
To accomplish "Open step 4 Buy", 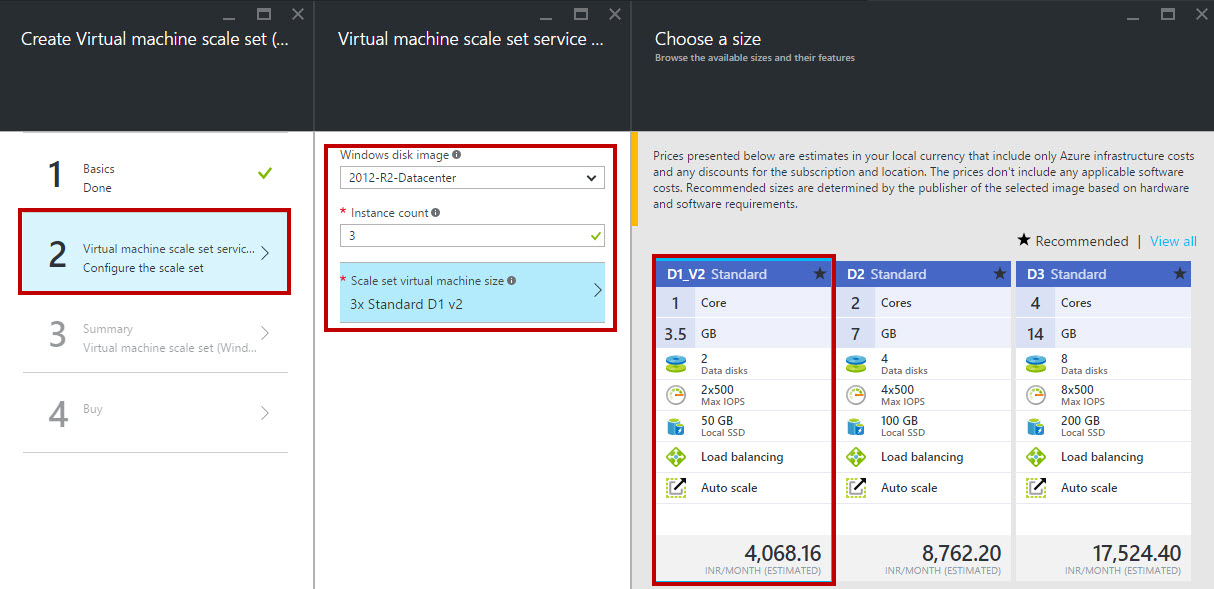I will point(155,413).
